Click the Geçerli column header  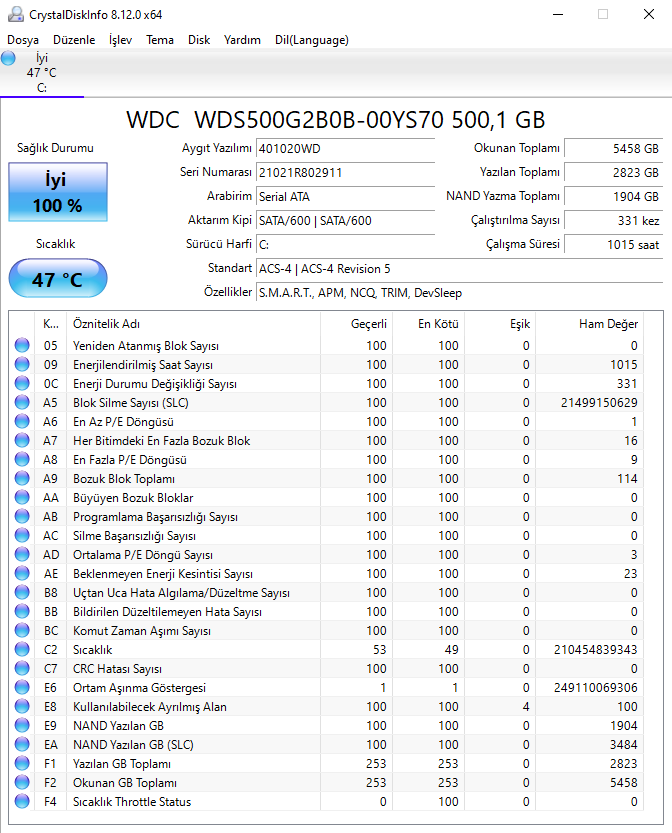(356, 324)
